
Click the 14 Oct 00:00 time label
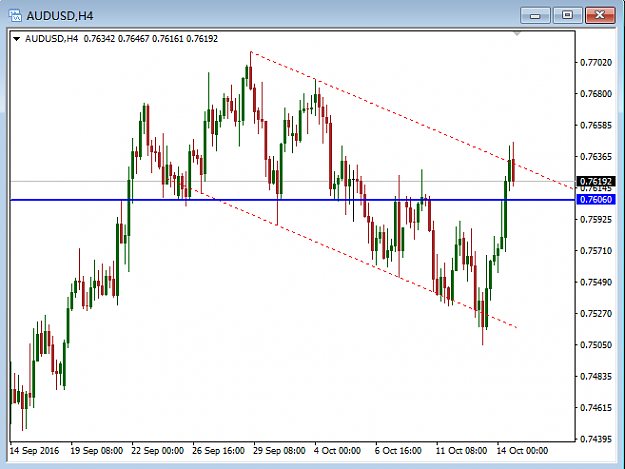(x=522, y=451)
